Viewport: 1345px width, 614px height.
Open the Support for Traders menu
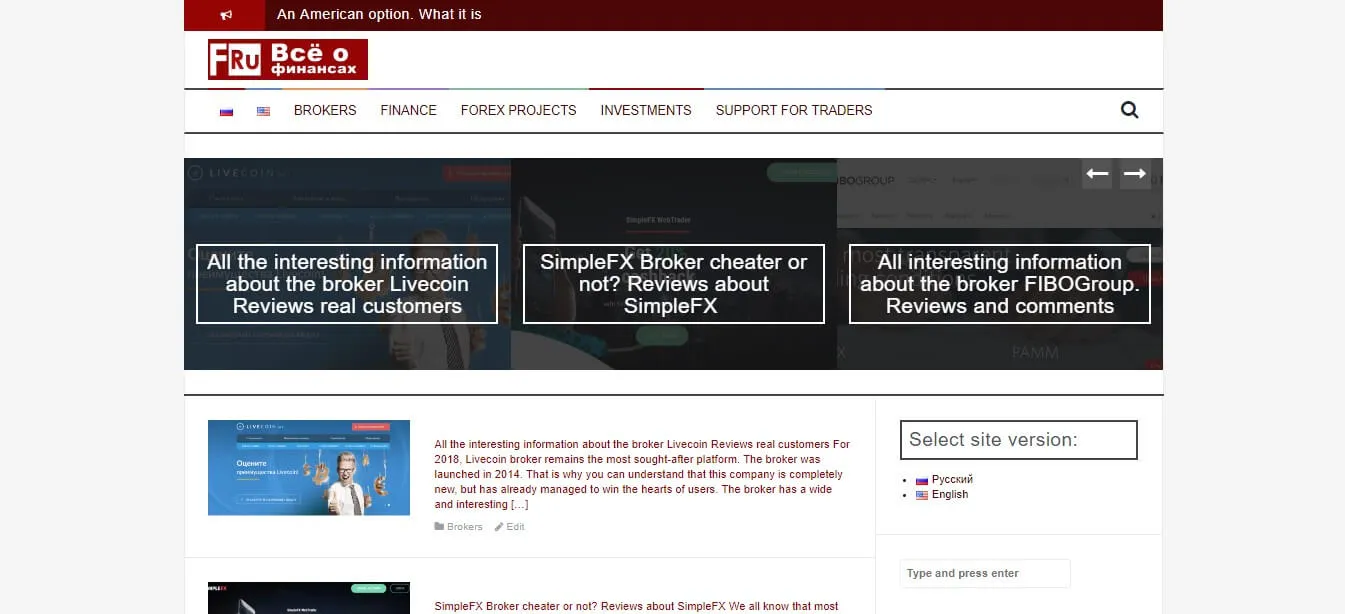point(794,110)
